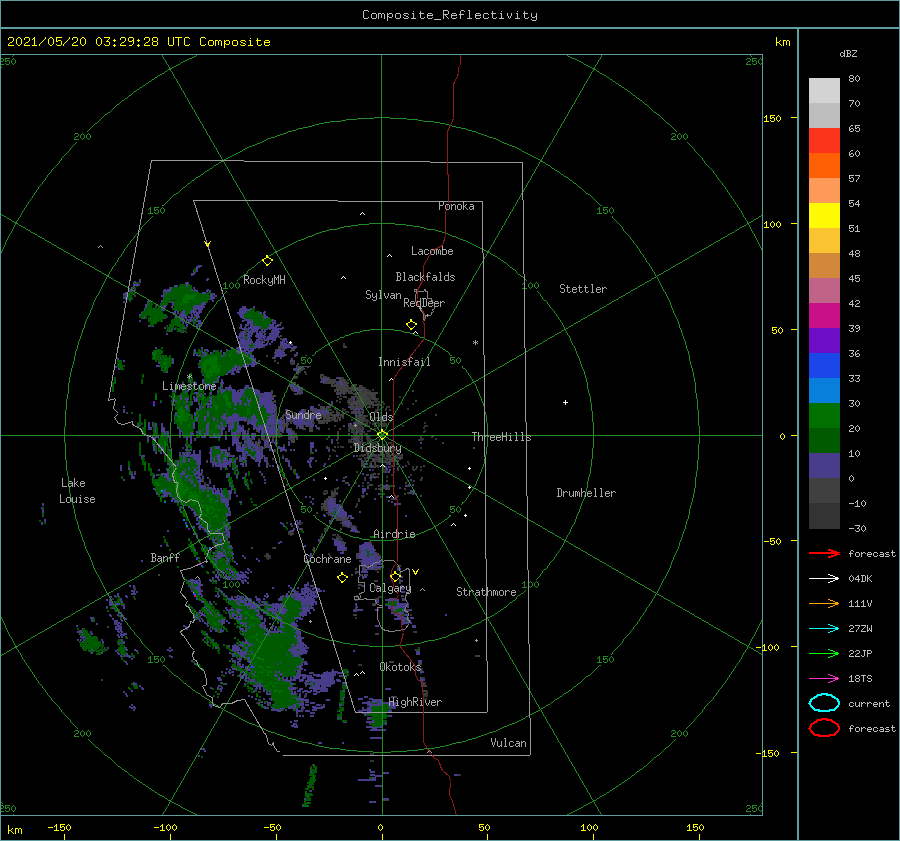The height and width of the screenshot is (841, 900).
Task: Click the Okotoks town label
Action: pos(401,667)
